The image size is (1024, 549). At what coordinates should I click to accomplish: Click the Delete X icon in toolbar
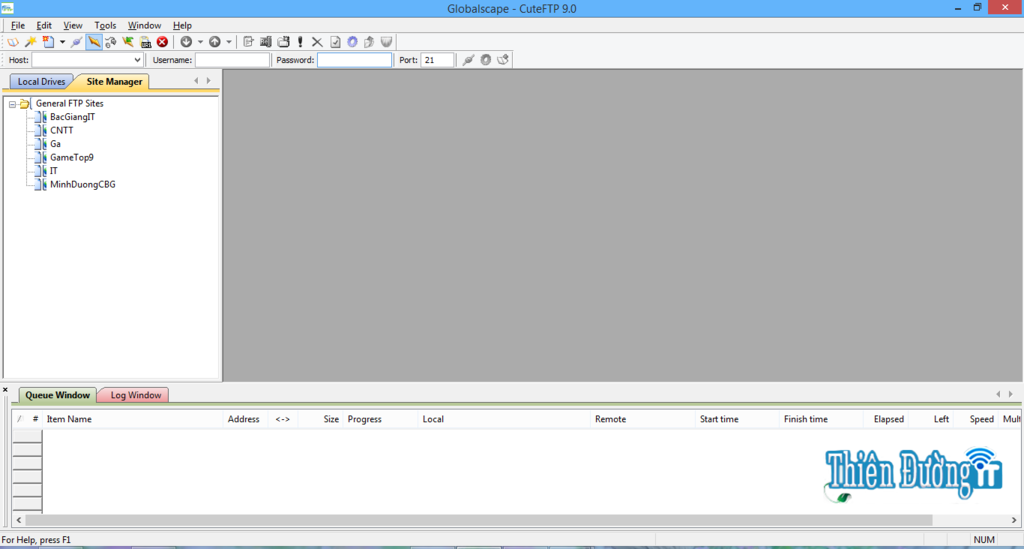pos(317,42)
